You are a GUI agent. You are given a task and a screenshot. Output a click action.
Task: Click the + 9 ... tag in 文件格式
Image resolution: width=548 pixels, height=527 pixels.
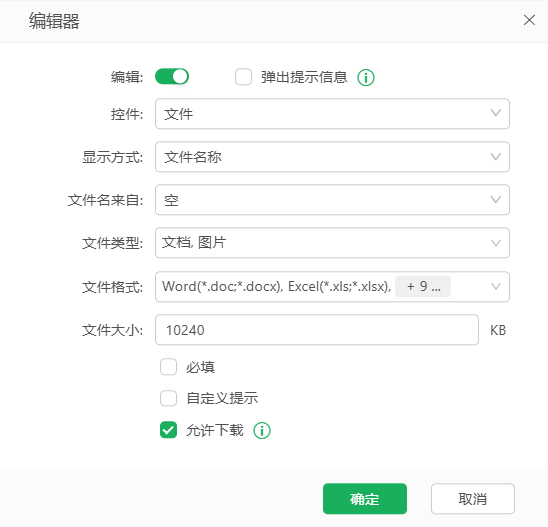pos(423,287)
